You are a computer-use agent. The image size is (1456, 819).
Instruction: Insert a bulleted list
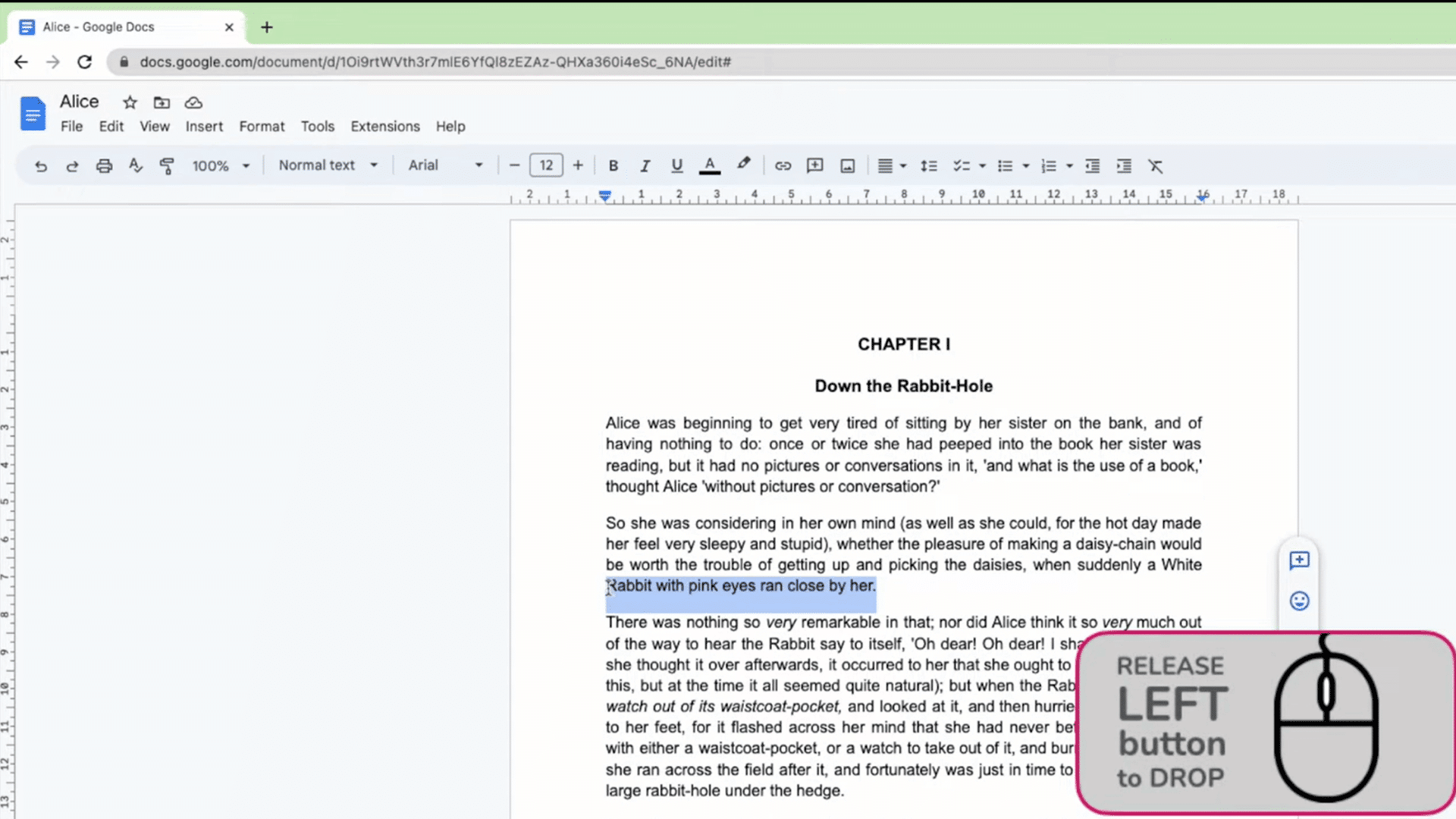[x=1005, y=166]
